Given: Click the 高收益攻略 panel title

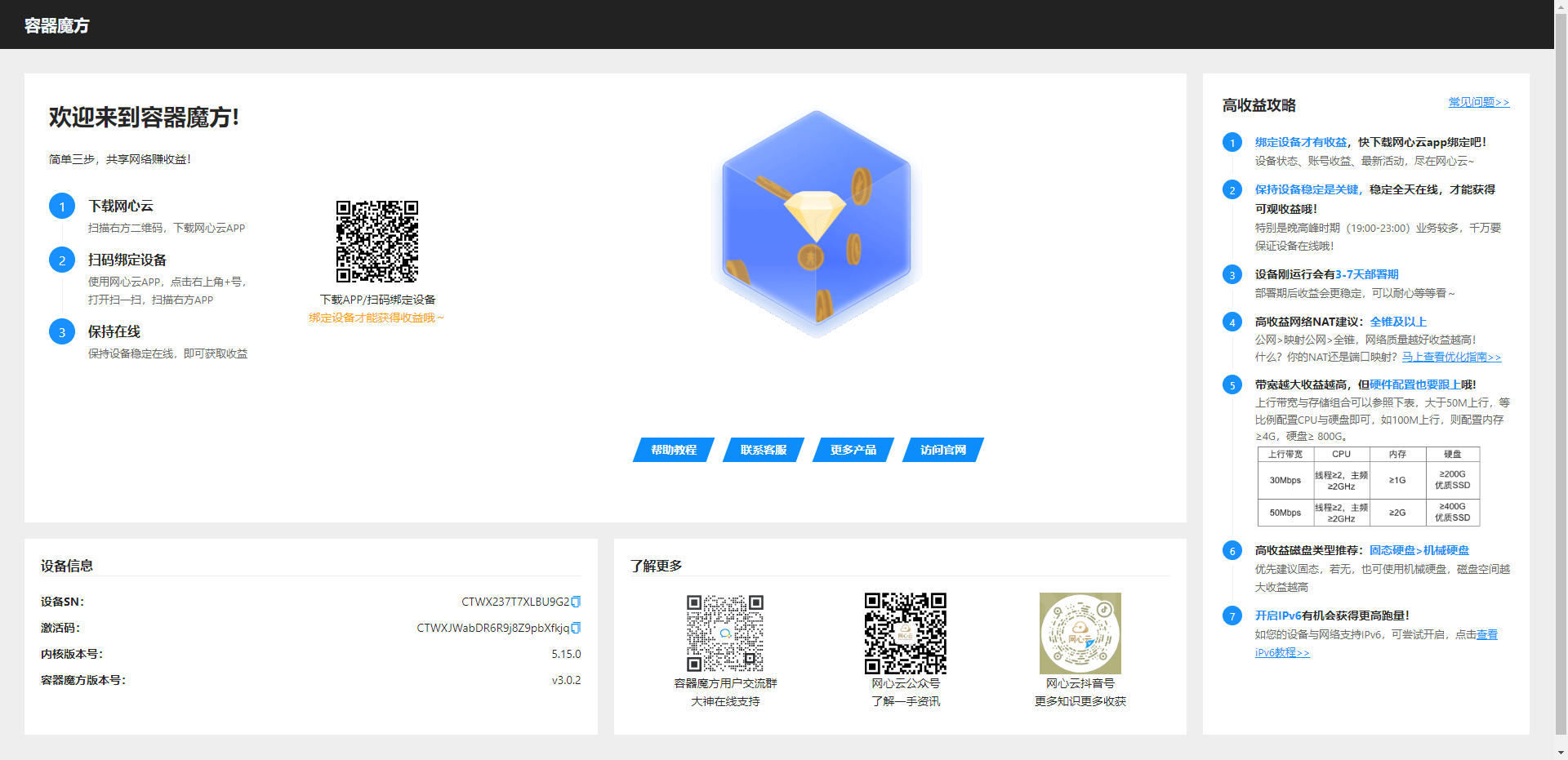Looking at the screenshot, I should (x=1258, y=105).
